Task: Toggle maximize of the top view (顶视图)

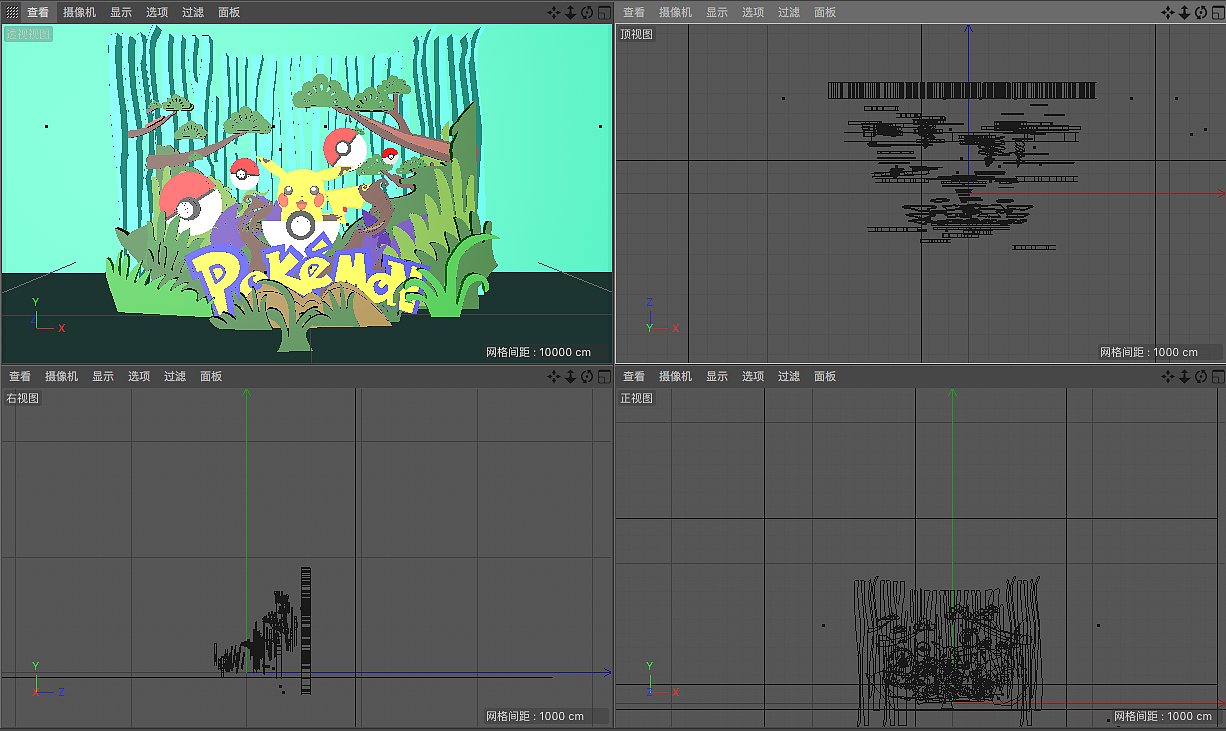Action: coord(1218,12)
